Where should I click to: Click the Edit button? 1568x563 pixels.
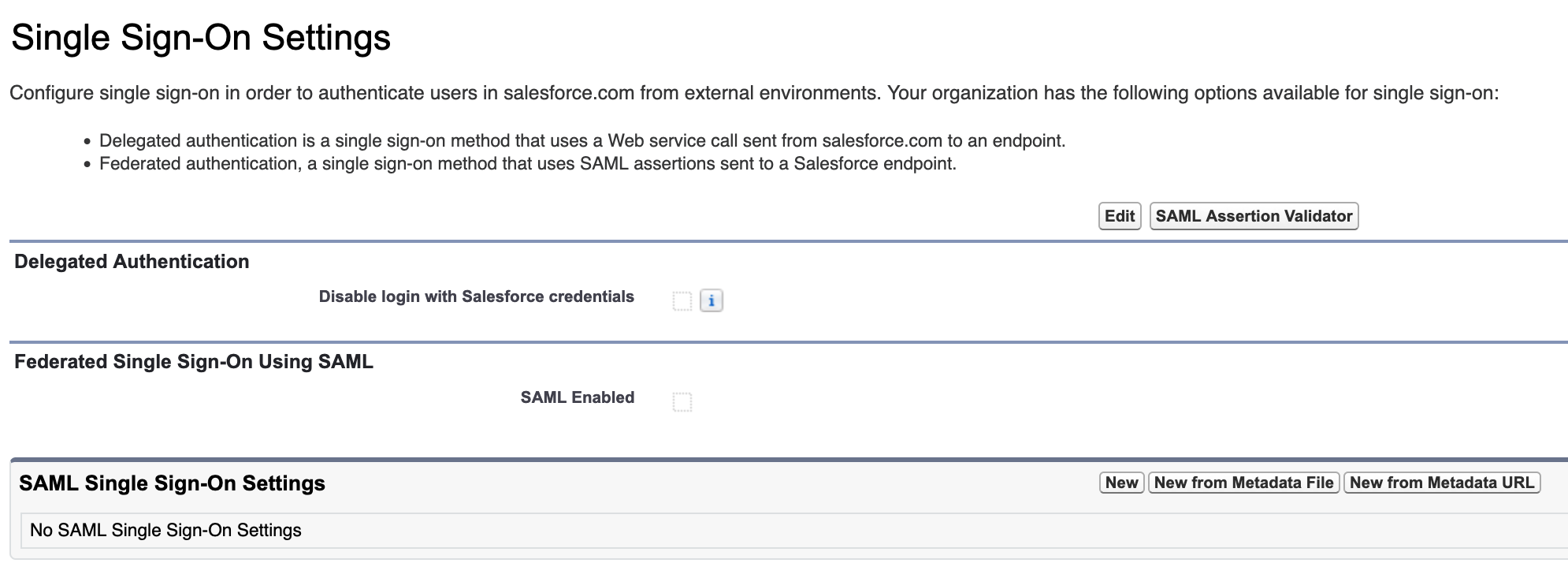pos(1120,215)
